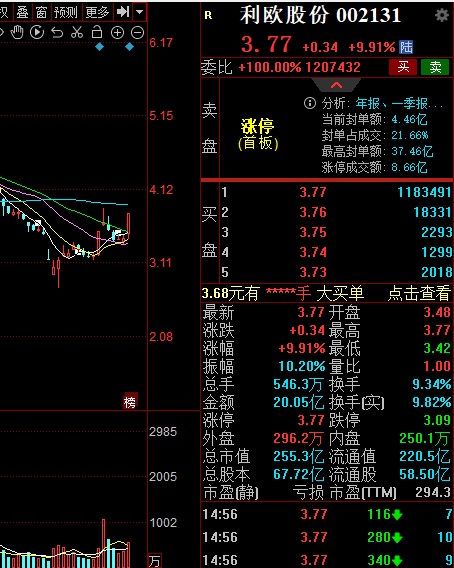Click the 当前封单额 4.46亿 value

(409, 119)
